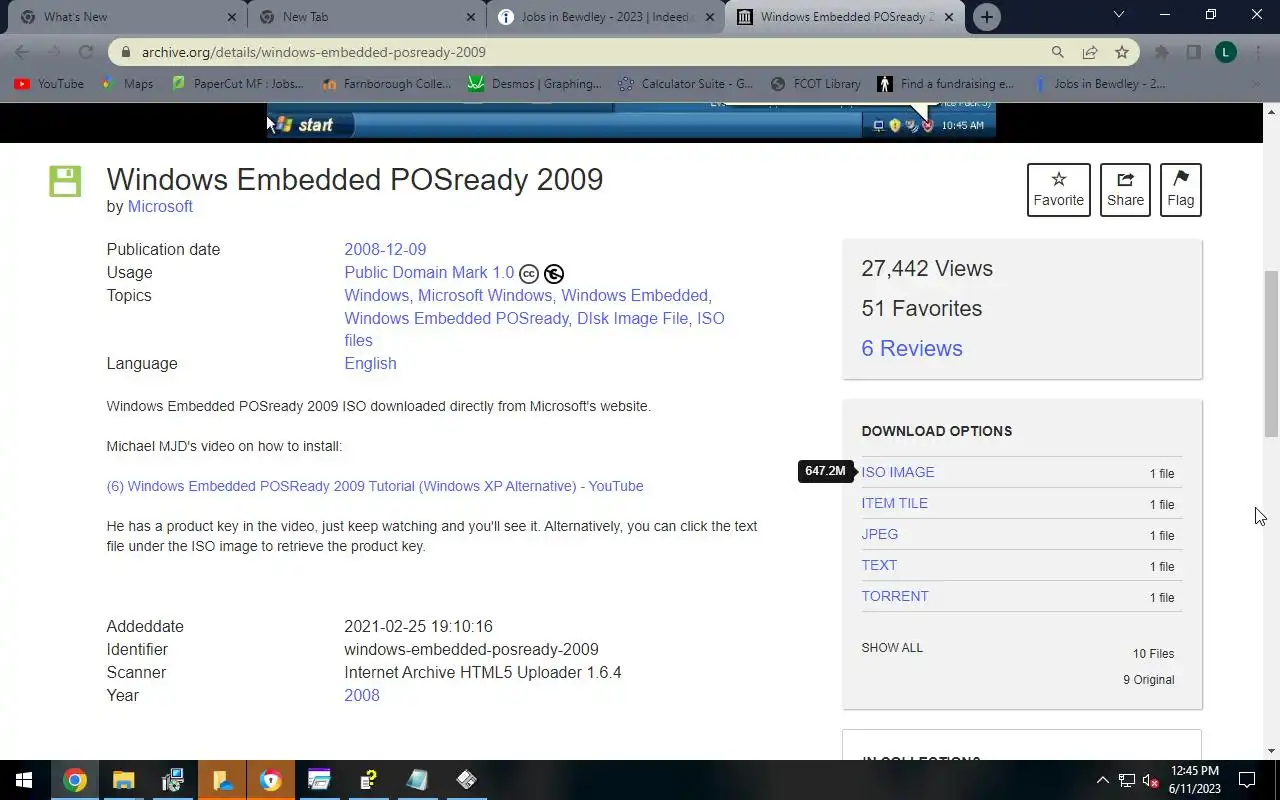This screenshot has width=1280, height=800.
Task: Flag this item
Action: tap(1180, 189)
